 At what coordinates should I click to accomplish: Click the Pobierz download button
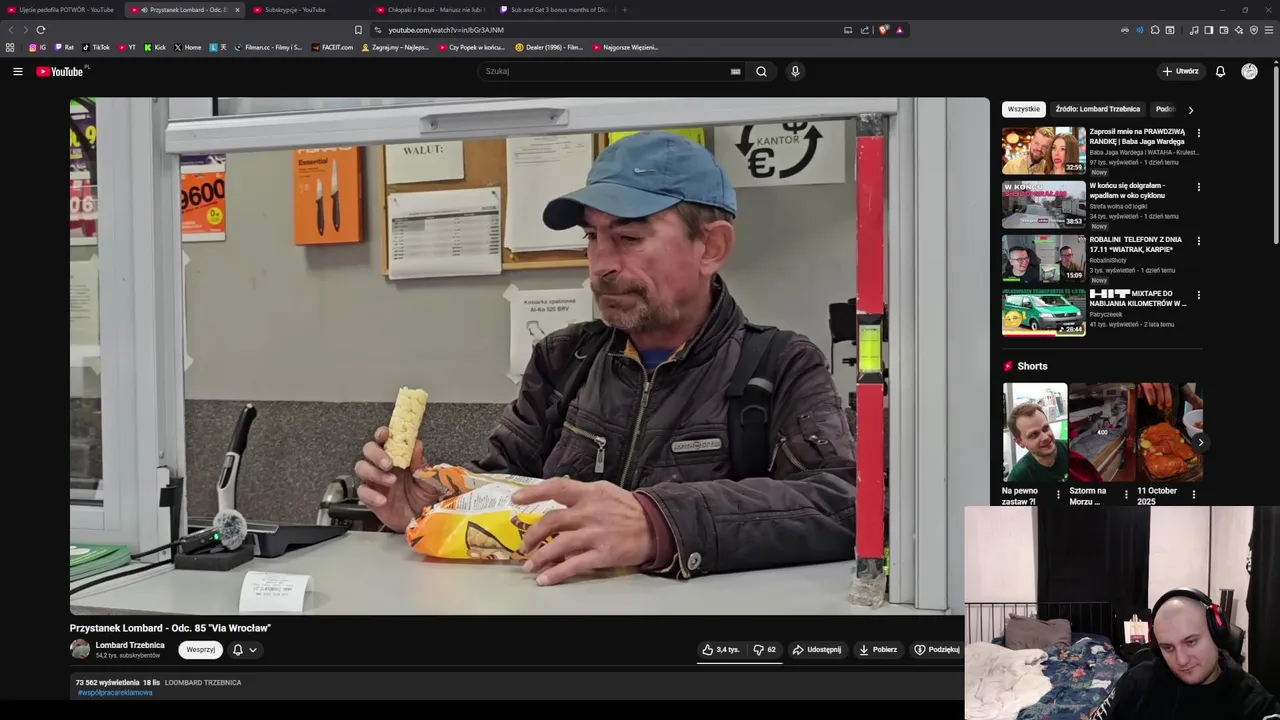pos(878,650)
